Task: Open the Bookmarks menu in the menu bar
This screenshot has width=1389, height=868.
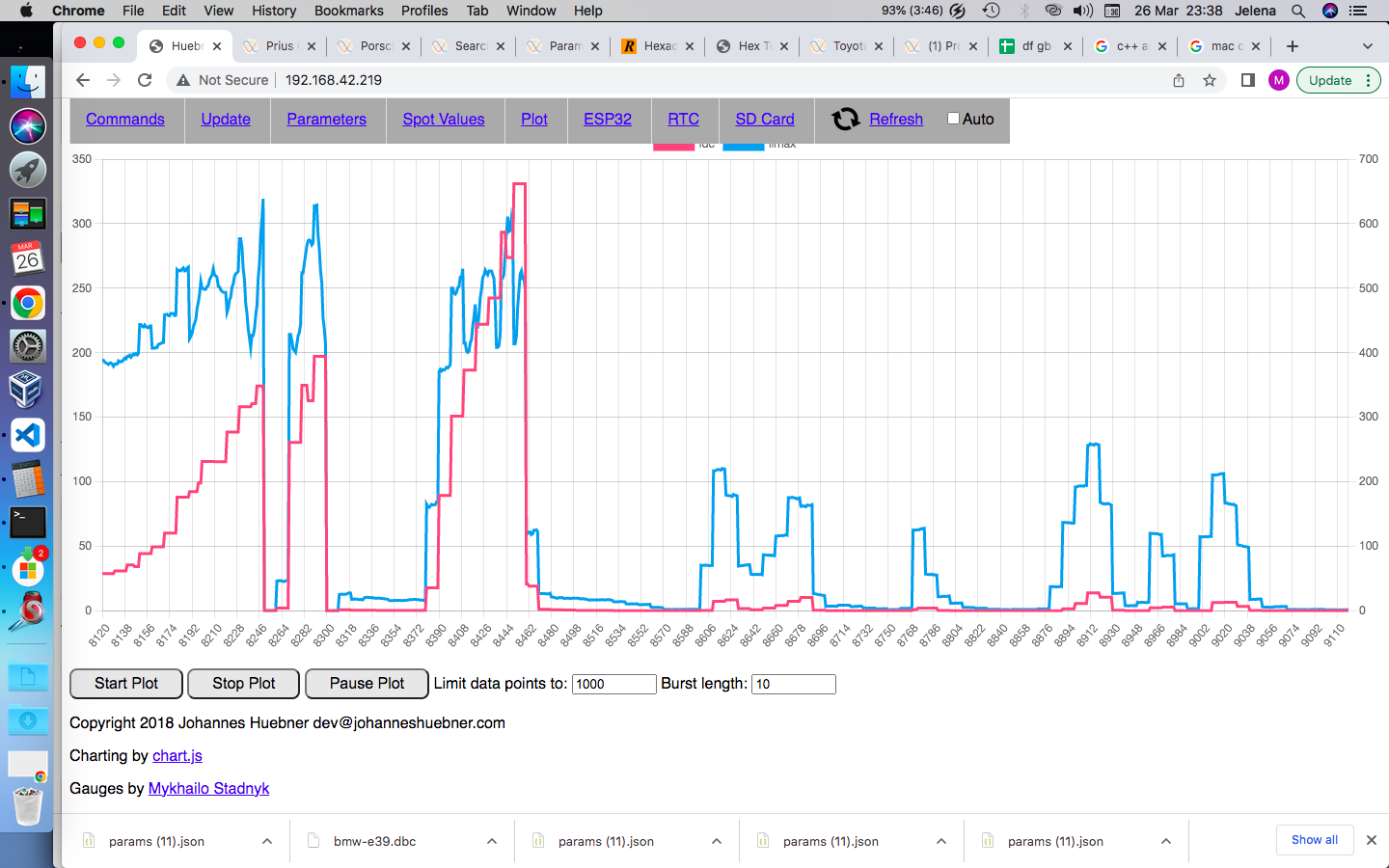Action: pos(348,11)
